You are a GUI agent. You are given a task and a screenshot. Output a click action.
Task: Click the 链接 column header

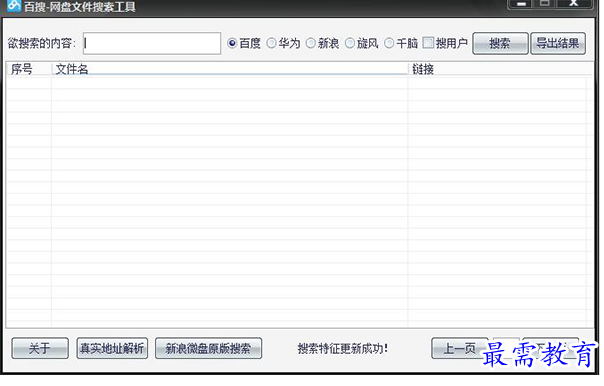click(500, 69)
